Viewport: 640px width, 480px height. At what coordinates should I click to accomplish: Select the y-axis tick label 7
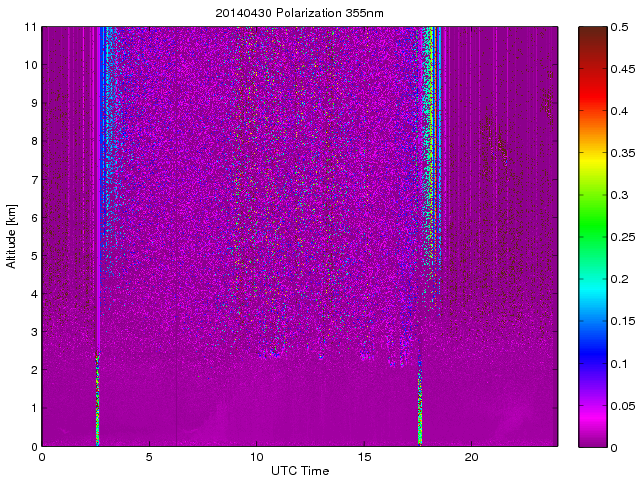tap(33, 180)
